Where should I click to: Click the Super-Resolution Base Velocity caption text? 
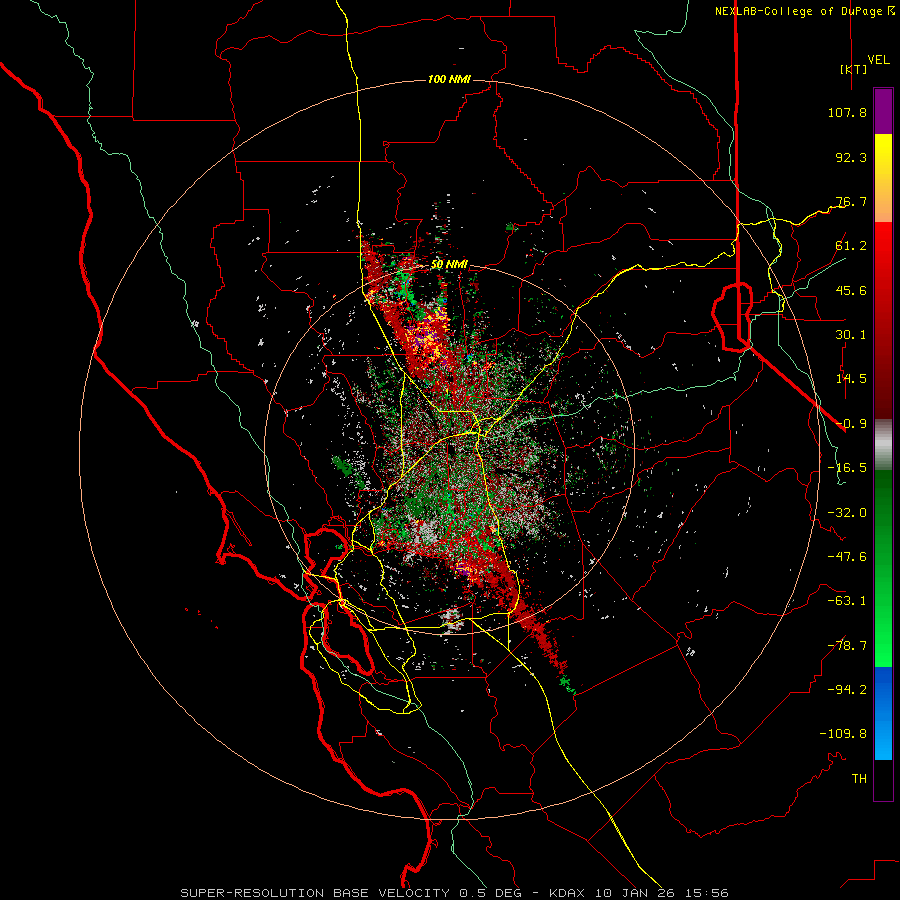point(454,893)
